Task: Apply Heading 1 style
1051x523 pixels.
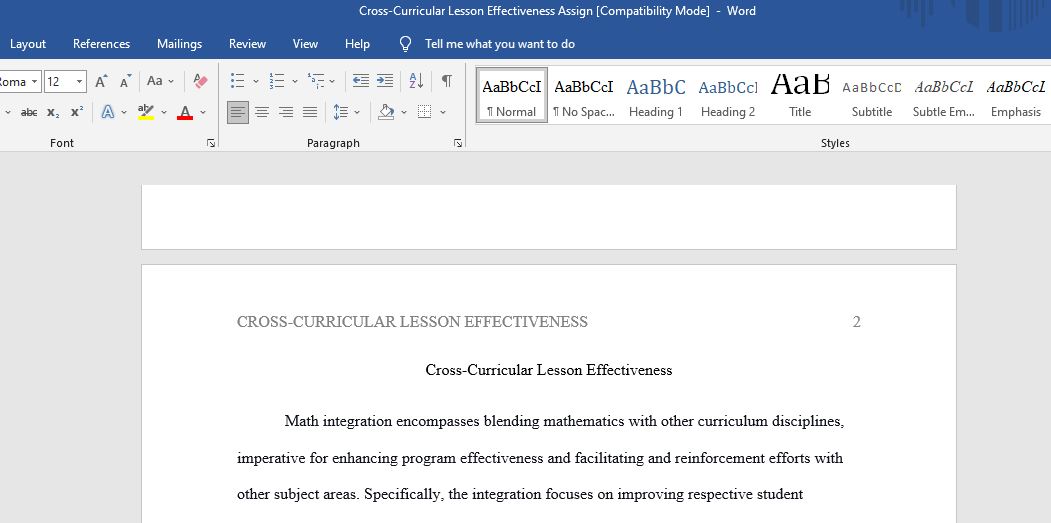Action: tap(656, 95)
